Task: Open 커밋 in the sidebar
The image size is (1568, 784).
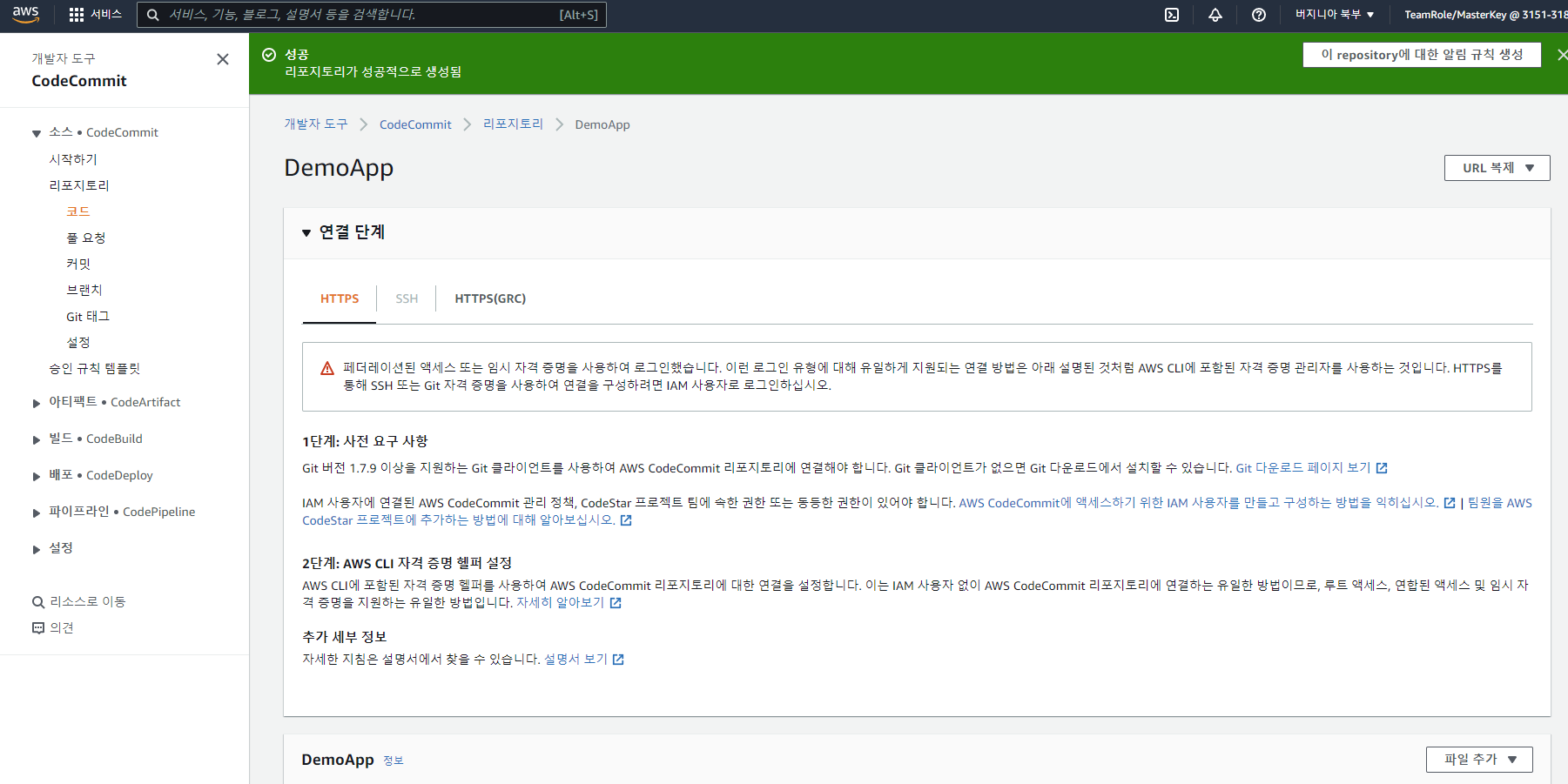Action: (x=78, y=264)
